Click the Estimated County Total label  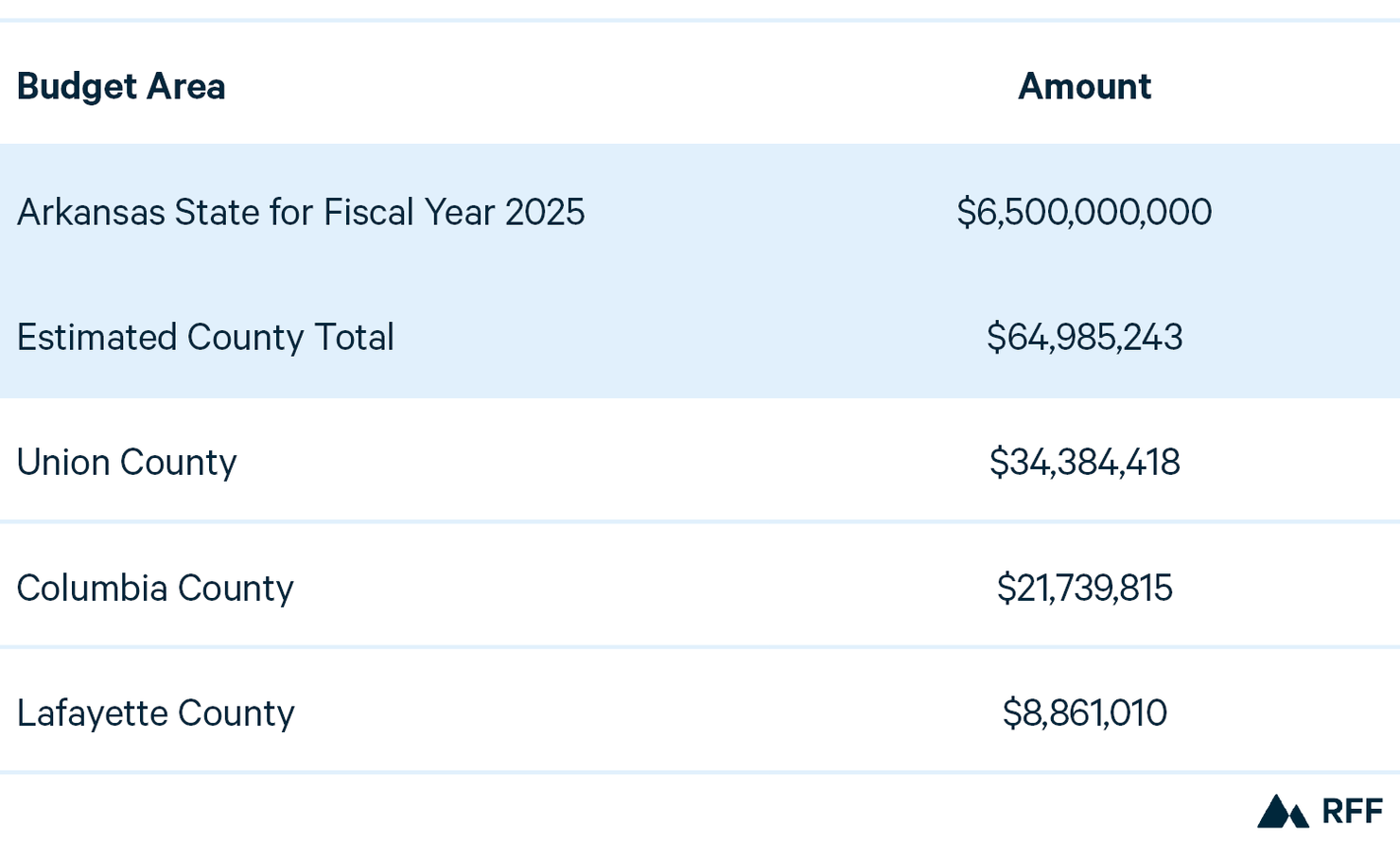pyautogui.click(x=205, y=338)
